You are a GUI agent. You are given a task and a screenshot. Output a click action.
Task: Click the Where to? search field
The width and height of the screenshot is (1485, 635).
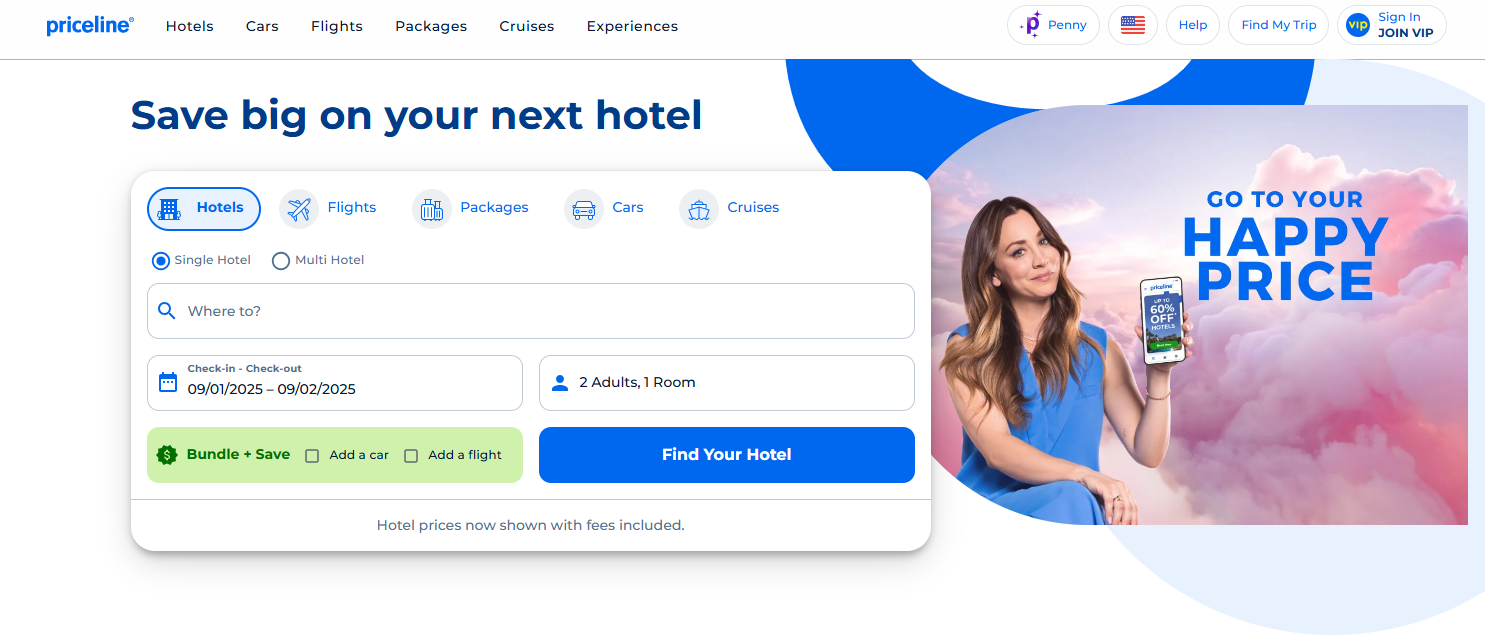pos(531,311)
